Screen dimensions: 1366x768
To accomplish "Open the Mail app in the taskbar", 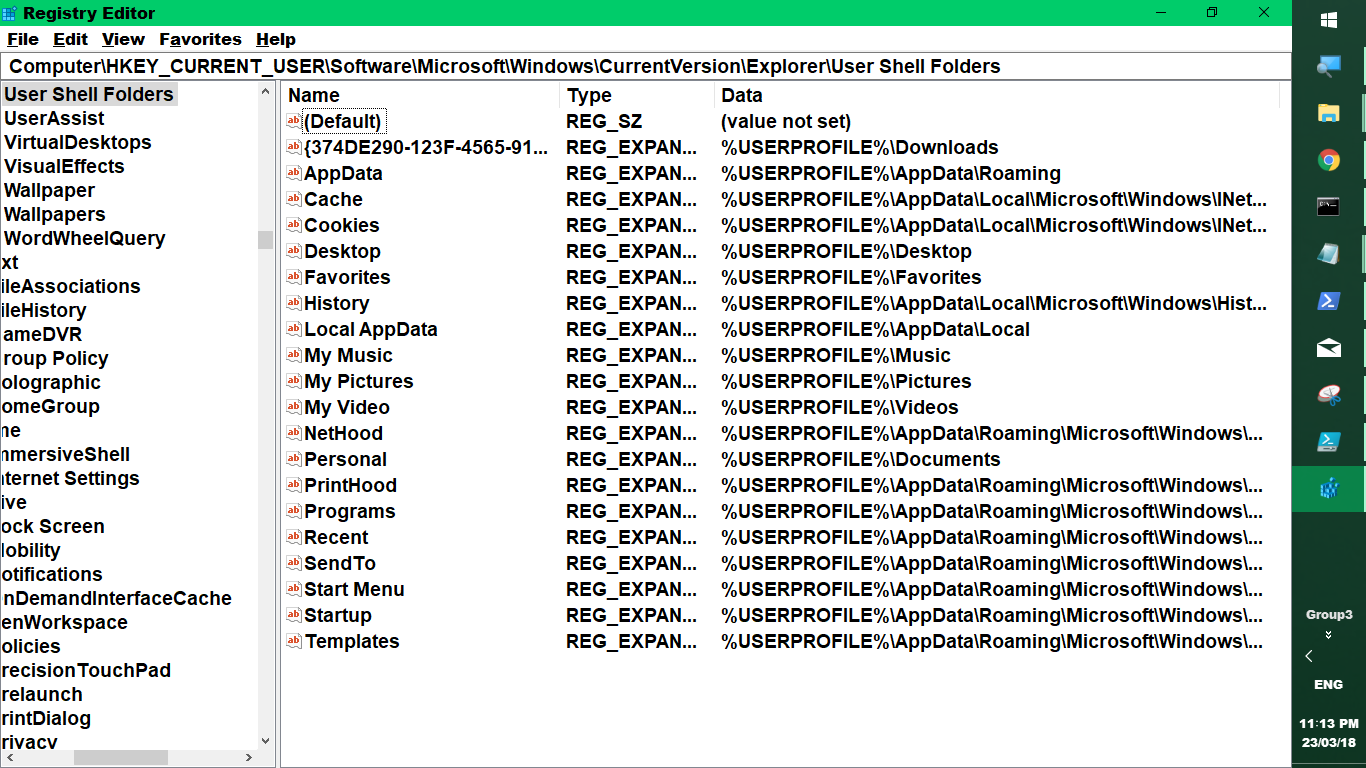I will coord(1329,348).
